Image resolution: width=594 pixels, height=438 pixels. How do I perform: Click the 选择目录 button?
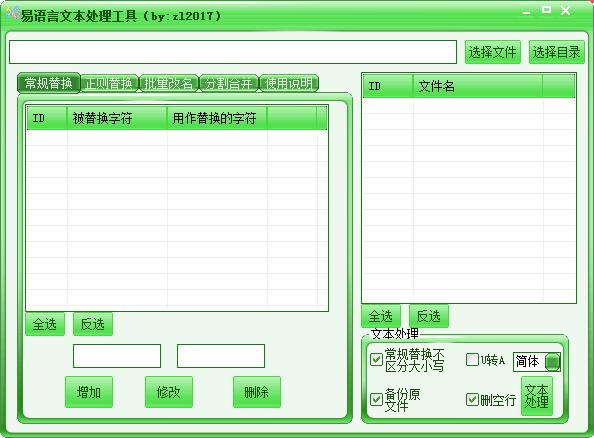556,52
